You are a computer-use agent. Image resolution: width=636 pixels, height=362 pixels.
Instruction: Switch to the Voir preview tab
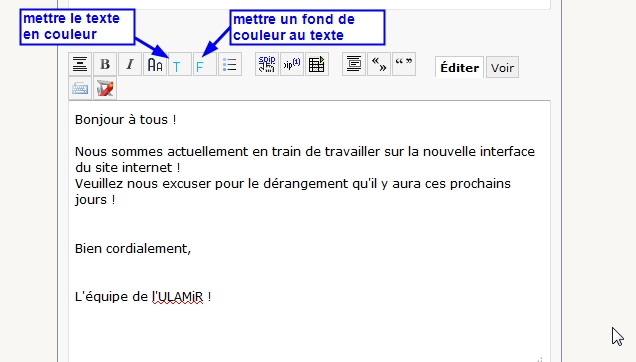502,67
